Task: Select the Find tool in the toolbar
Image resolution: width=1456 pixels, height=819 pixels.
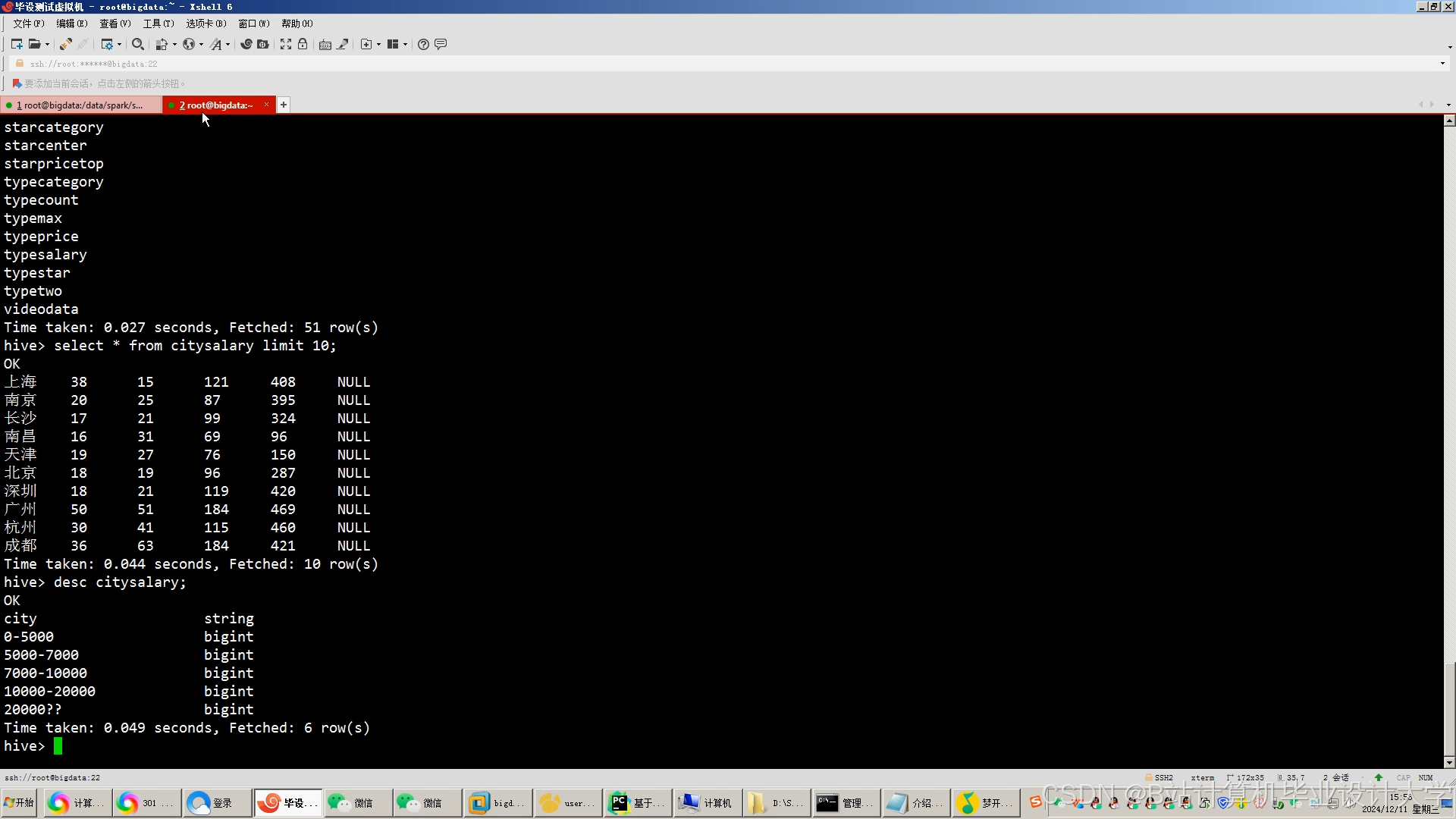Action: coord(139,44)
